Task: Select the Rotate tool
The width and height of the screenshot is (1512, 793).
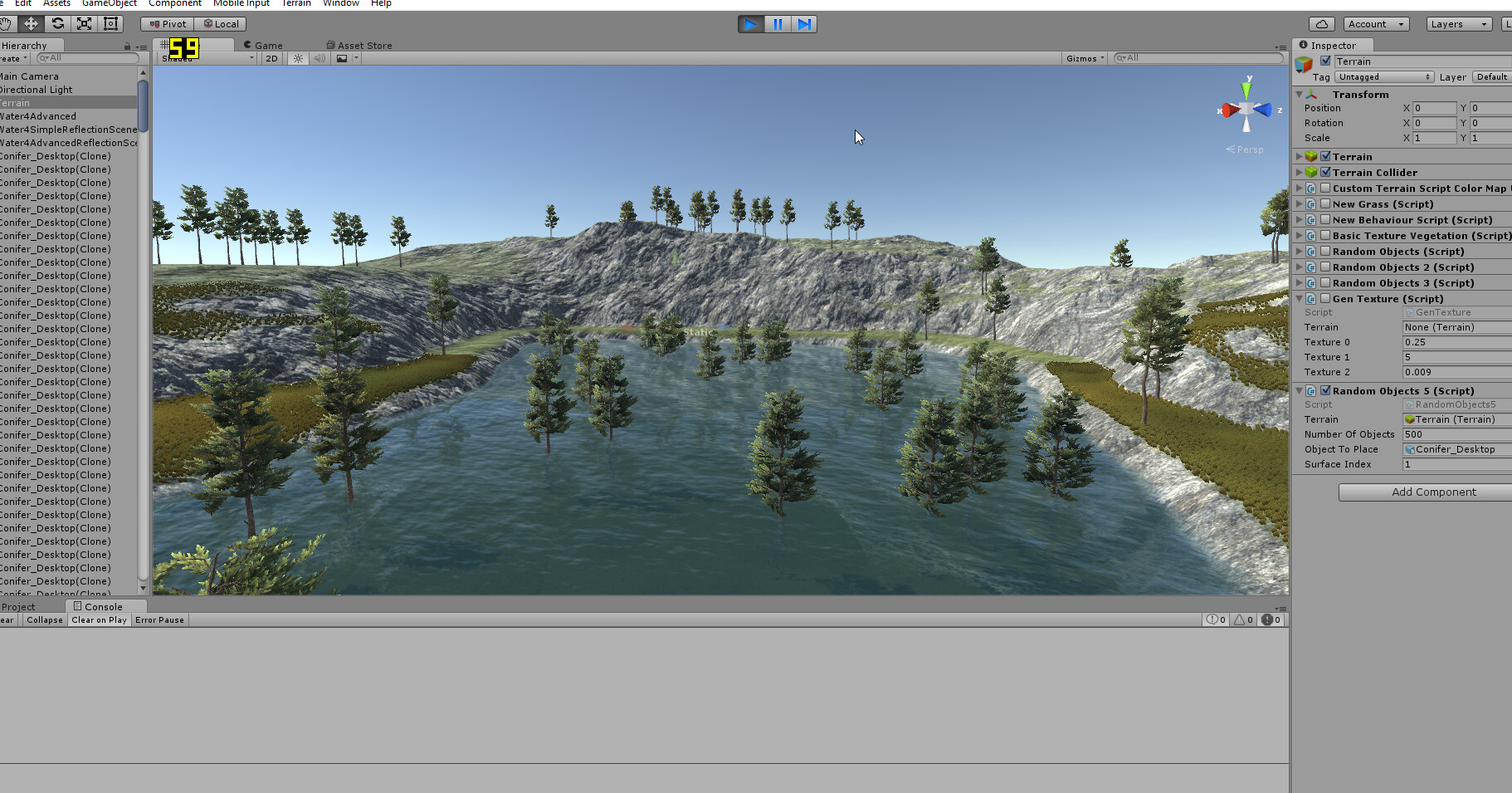Action: point(57,23)
